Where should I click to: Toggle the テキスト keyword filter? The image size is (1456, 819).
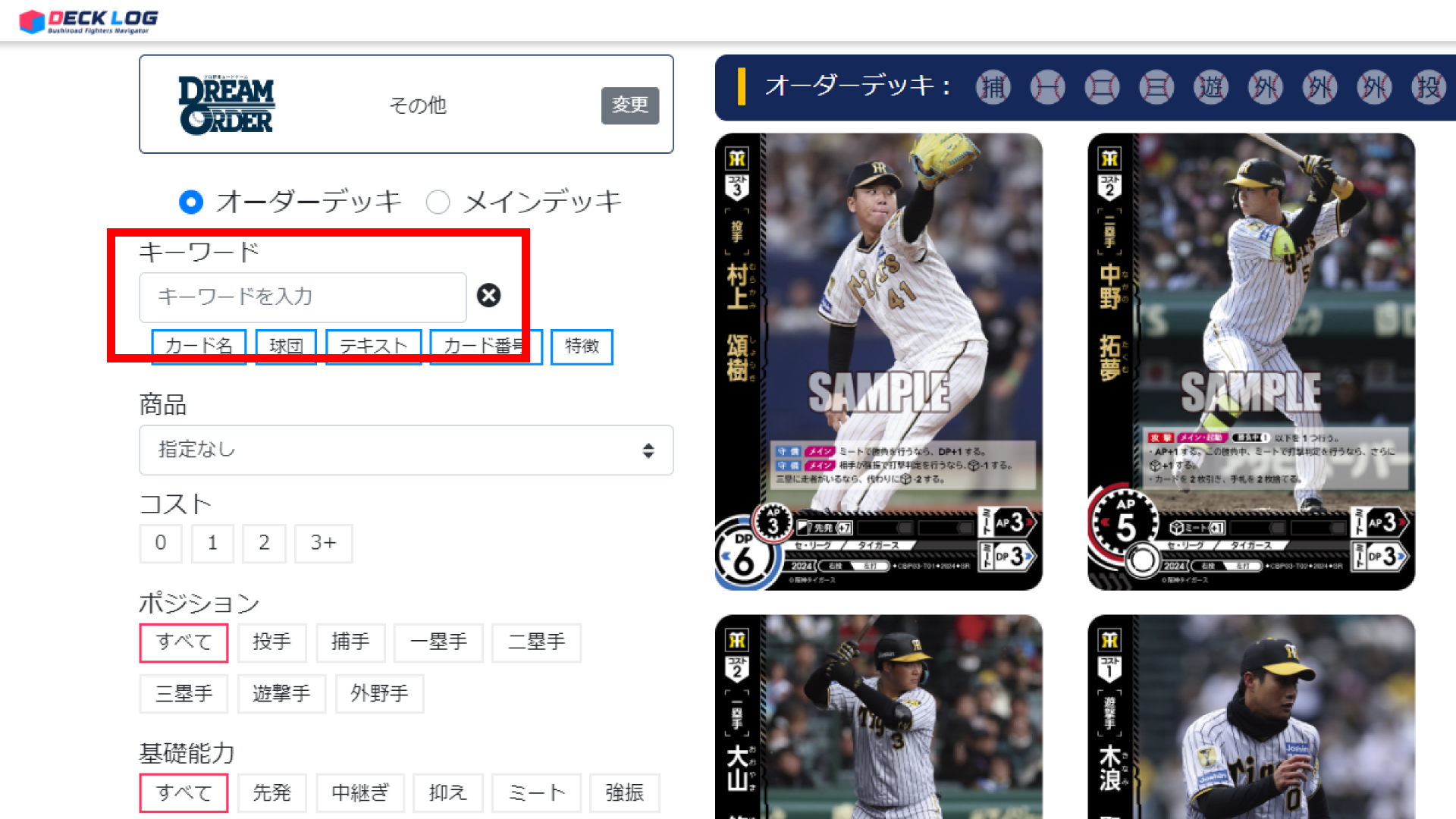coord(373,347)
